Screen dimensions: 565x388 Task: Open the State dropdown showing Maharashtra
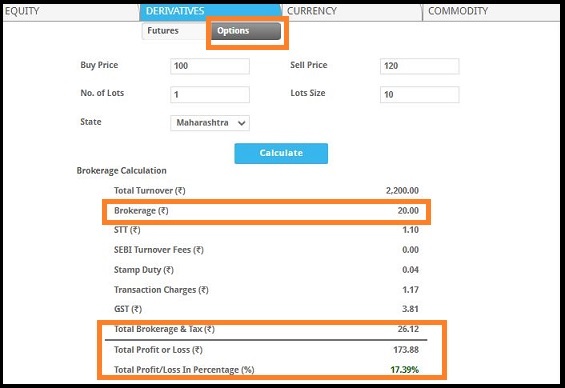click(210, 123)
